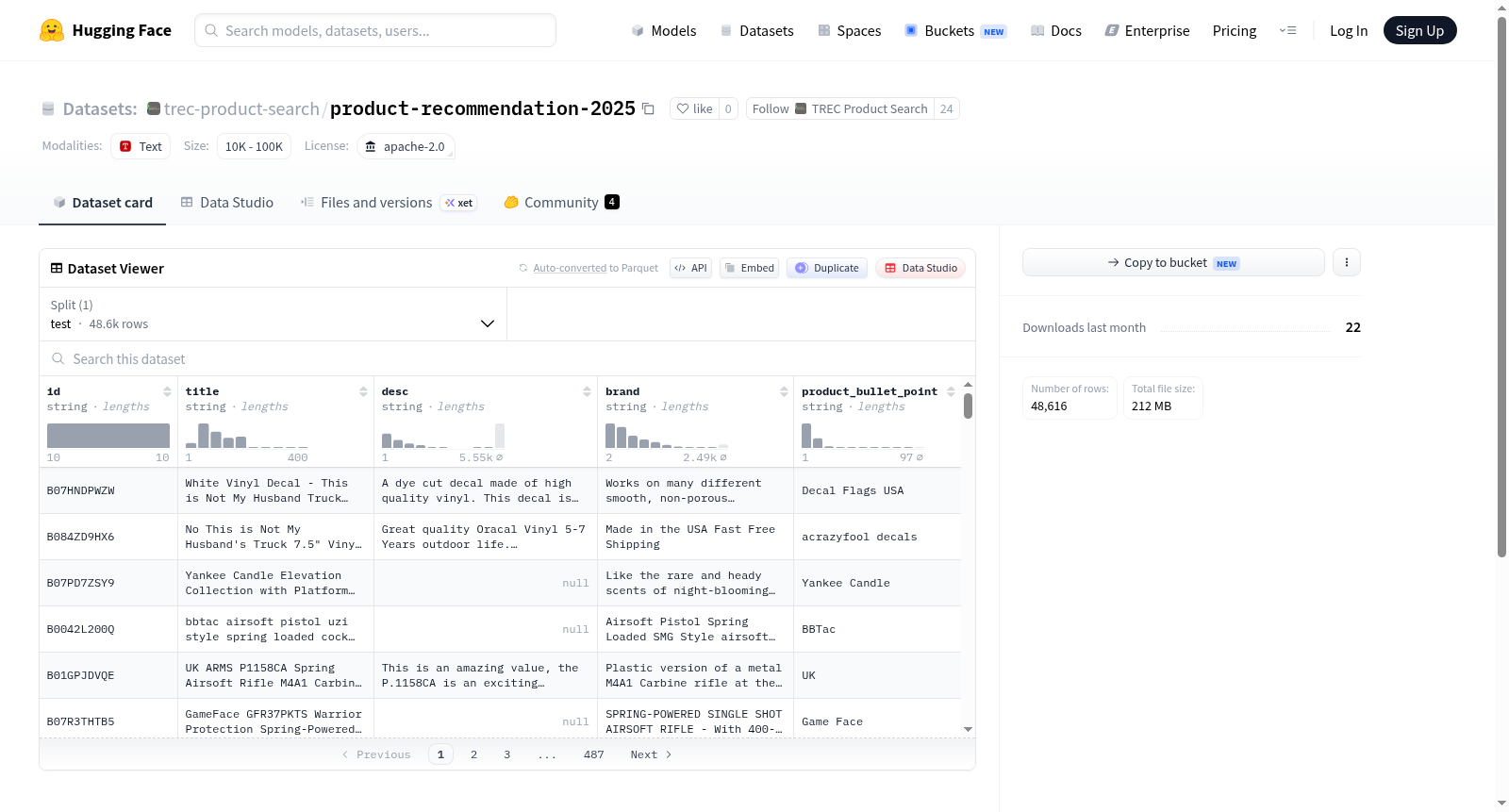Open Docs in the top navigation

point(1056,30)
